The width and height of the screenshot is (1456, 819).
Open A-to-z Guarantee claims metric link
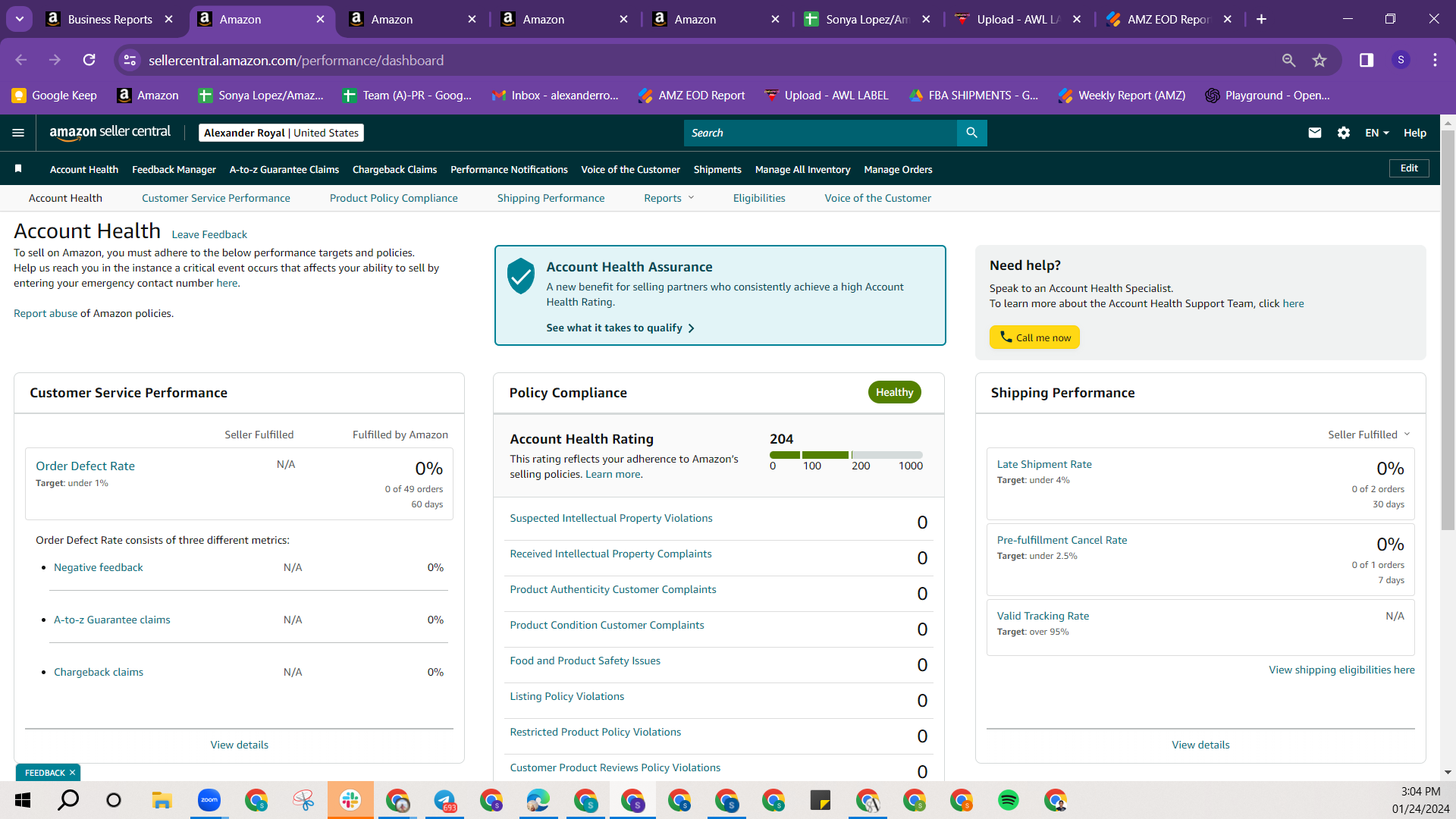(x=112, y=620)
